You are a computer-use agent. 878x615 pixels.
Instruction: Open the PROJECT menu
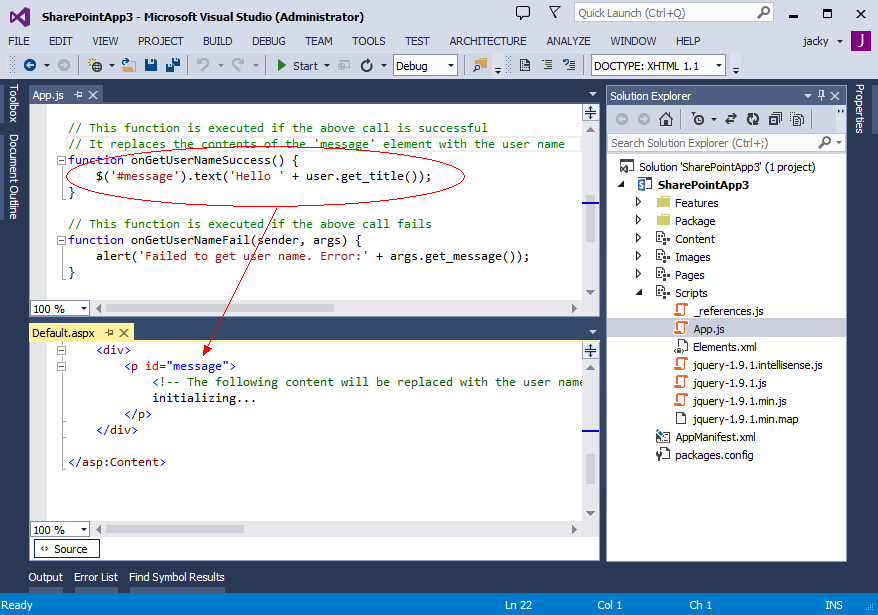[161, 41]
